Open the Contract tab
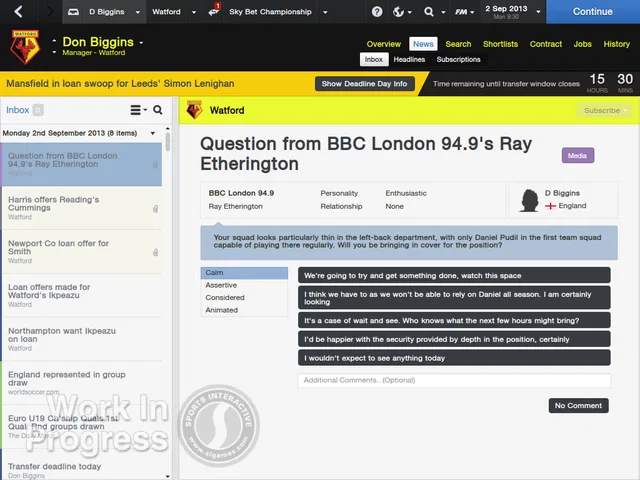The height and width of the screenshot is (480, 640). point(546,44)
